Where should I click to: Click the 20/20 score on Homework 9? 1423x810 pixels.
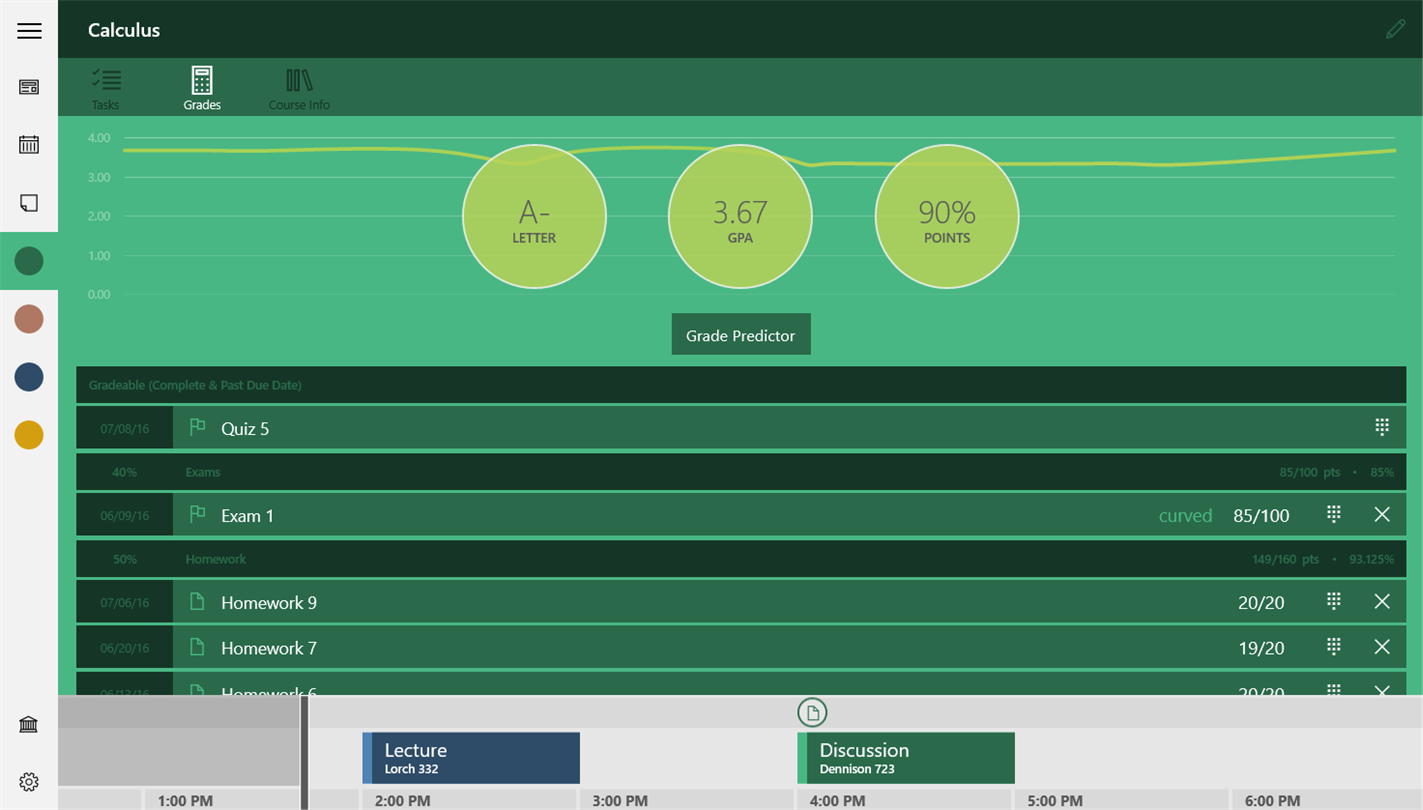(x=1261, y=603)
